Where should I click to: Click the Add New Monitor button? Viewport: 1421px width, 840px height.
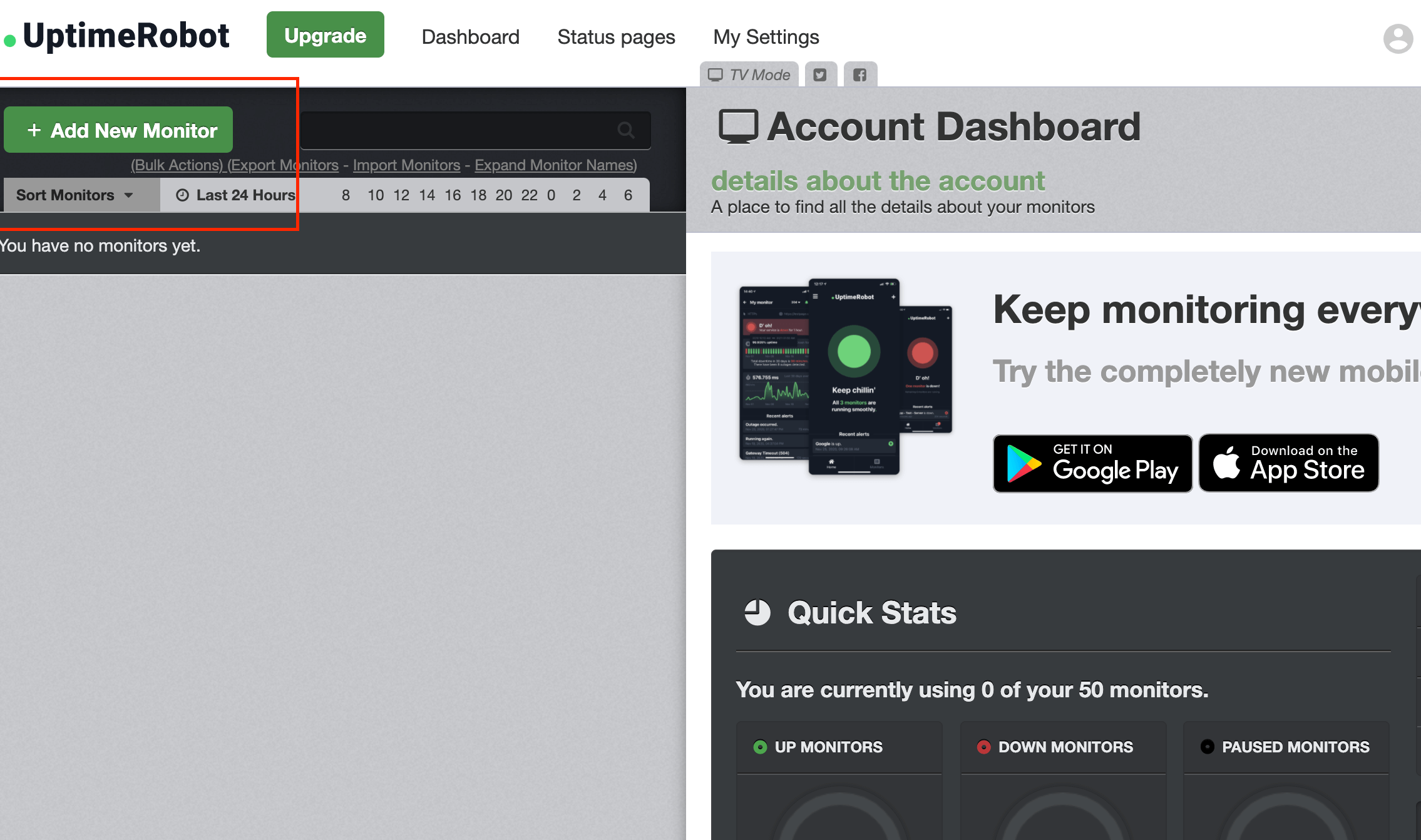(120, 130)
